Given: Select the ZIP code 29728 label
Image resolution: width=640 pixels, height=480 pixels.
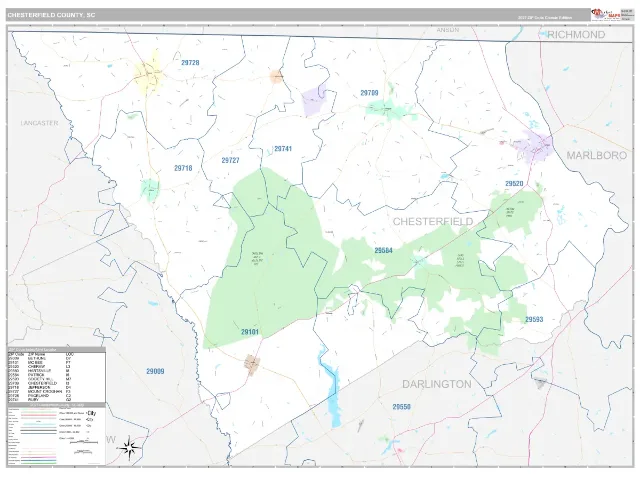Looking at the screenshot, I should tap(190, 63).
